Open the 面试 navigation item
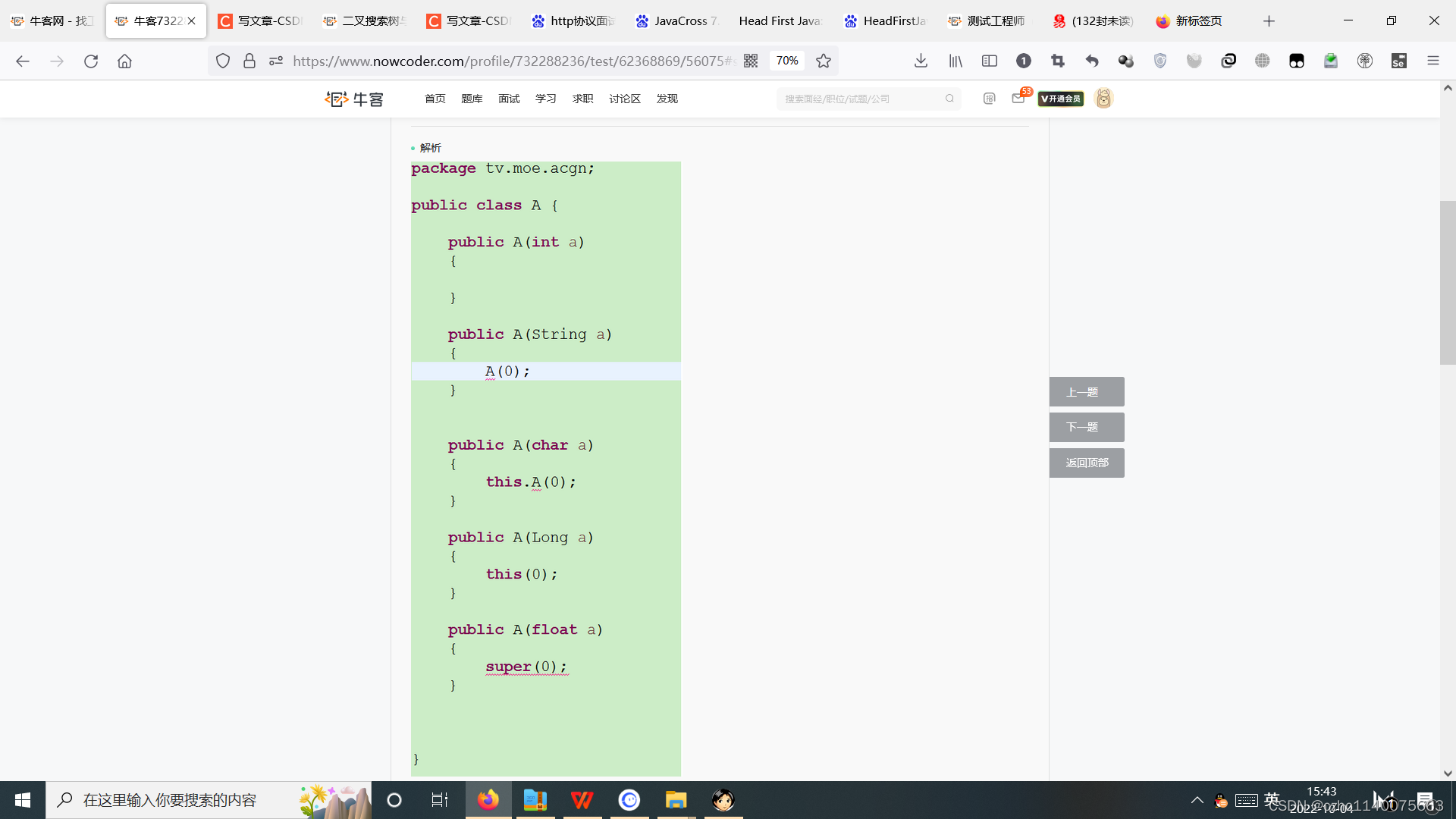 (509, 99)
